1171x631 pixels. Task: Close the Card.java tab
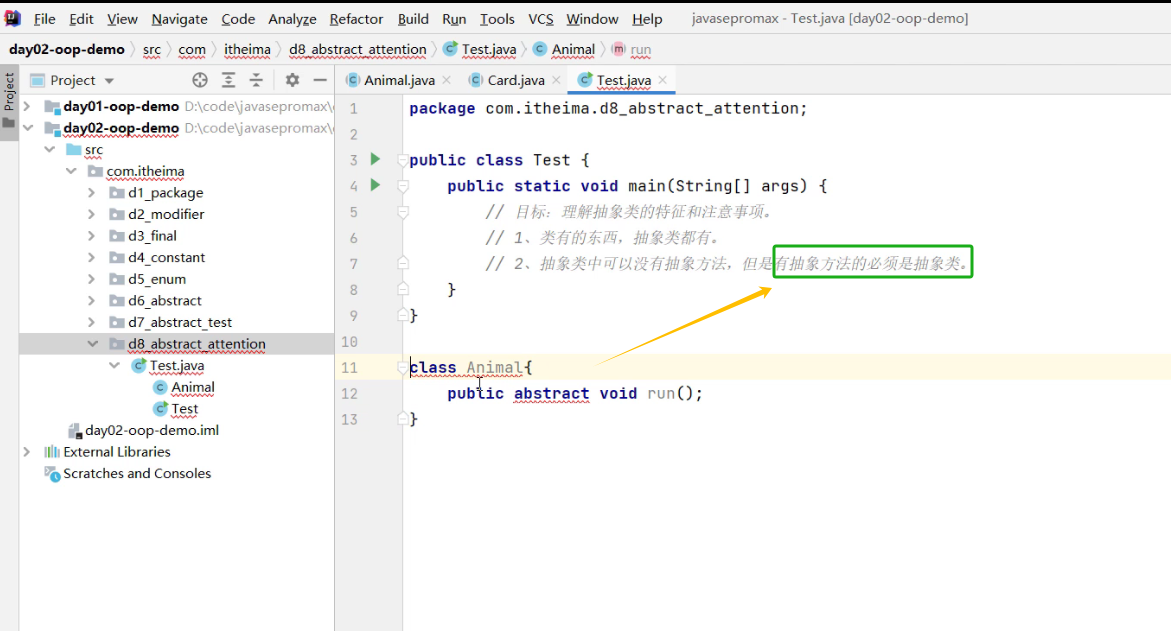556,80
